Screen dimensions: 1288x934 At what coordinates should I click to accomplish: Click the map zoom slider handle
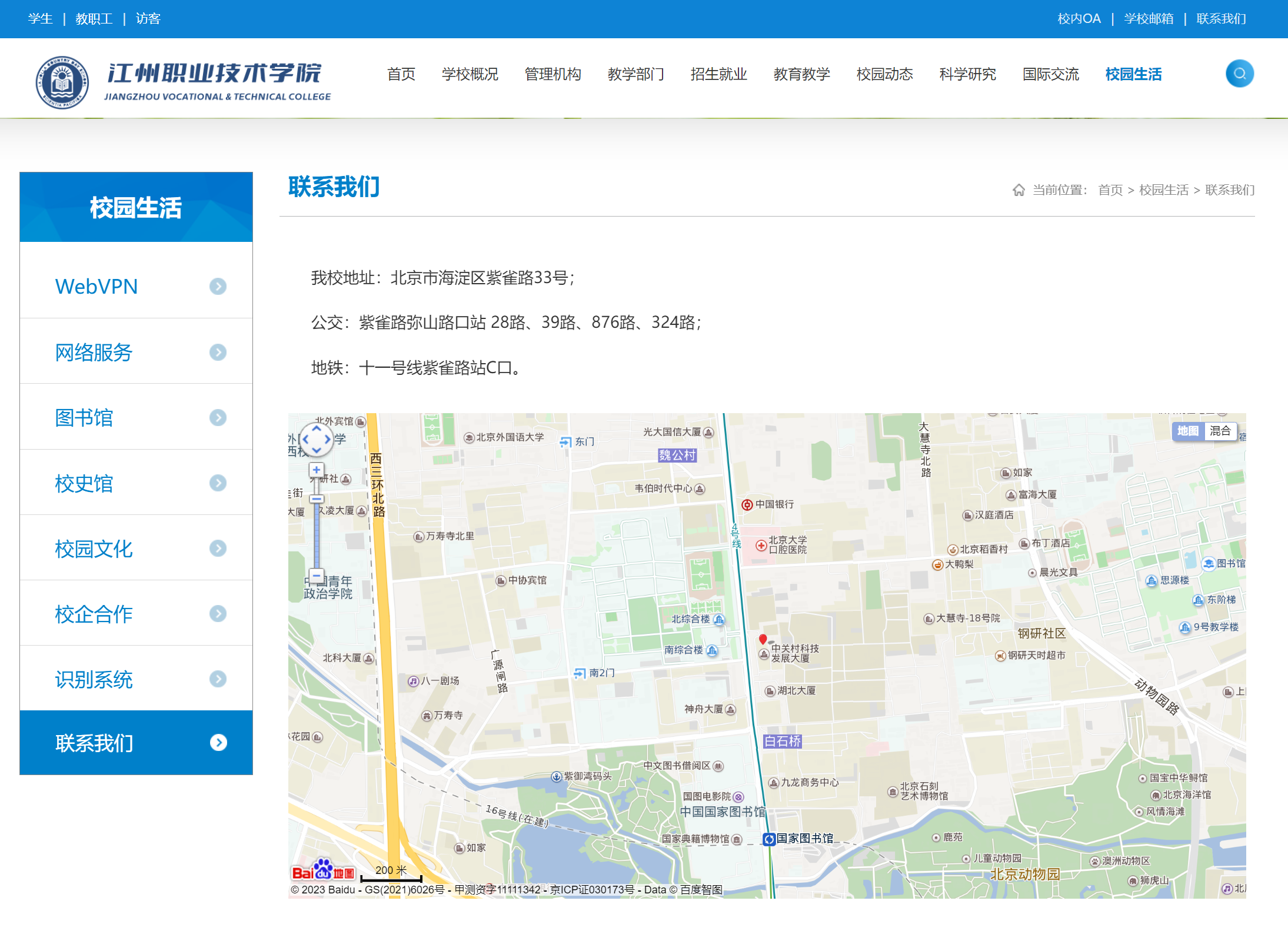[x=317, y=498]
